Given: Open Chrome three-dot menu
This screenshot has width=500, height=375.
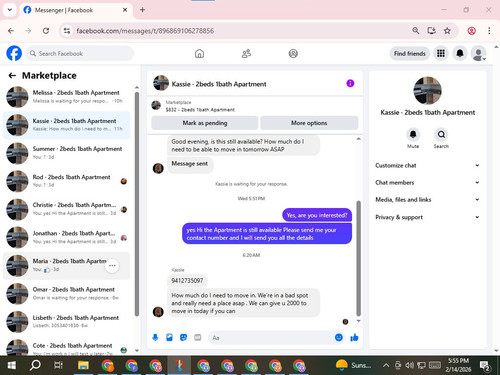Looking at the screenshot, I should point(489,31).
